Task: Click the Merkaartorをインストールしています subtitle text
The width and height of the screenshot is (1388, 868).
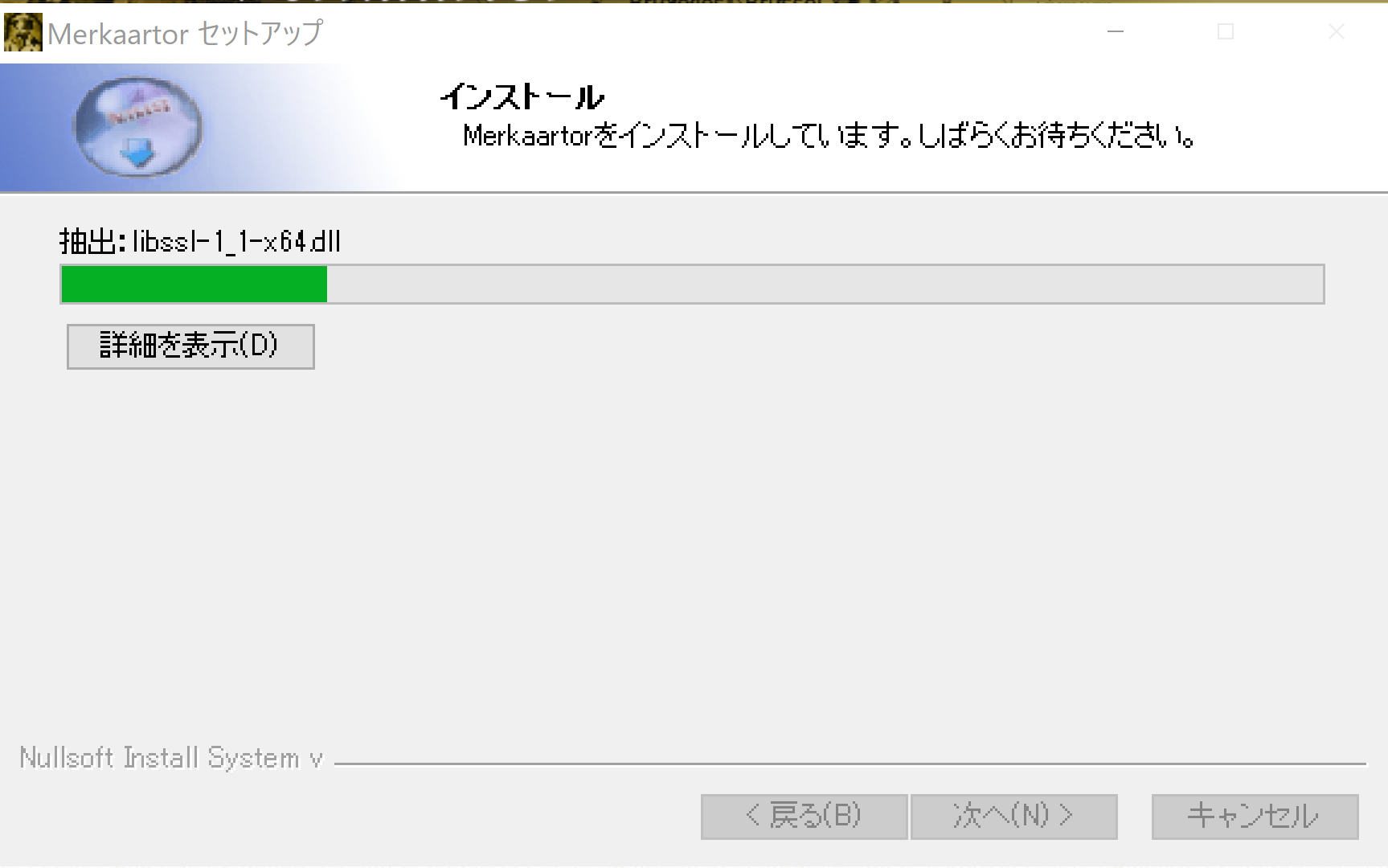Action: tap(828, 136)
